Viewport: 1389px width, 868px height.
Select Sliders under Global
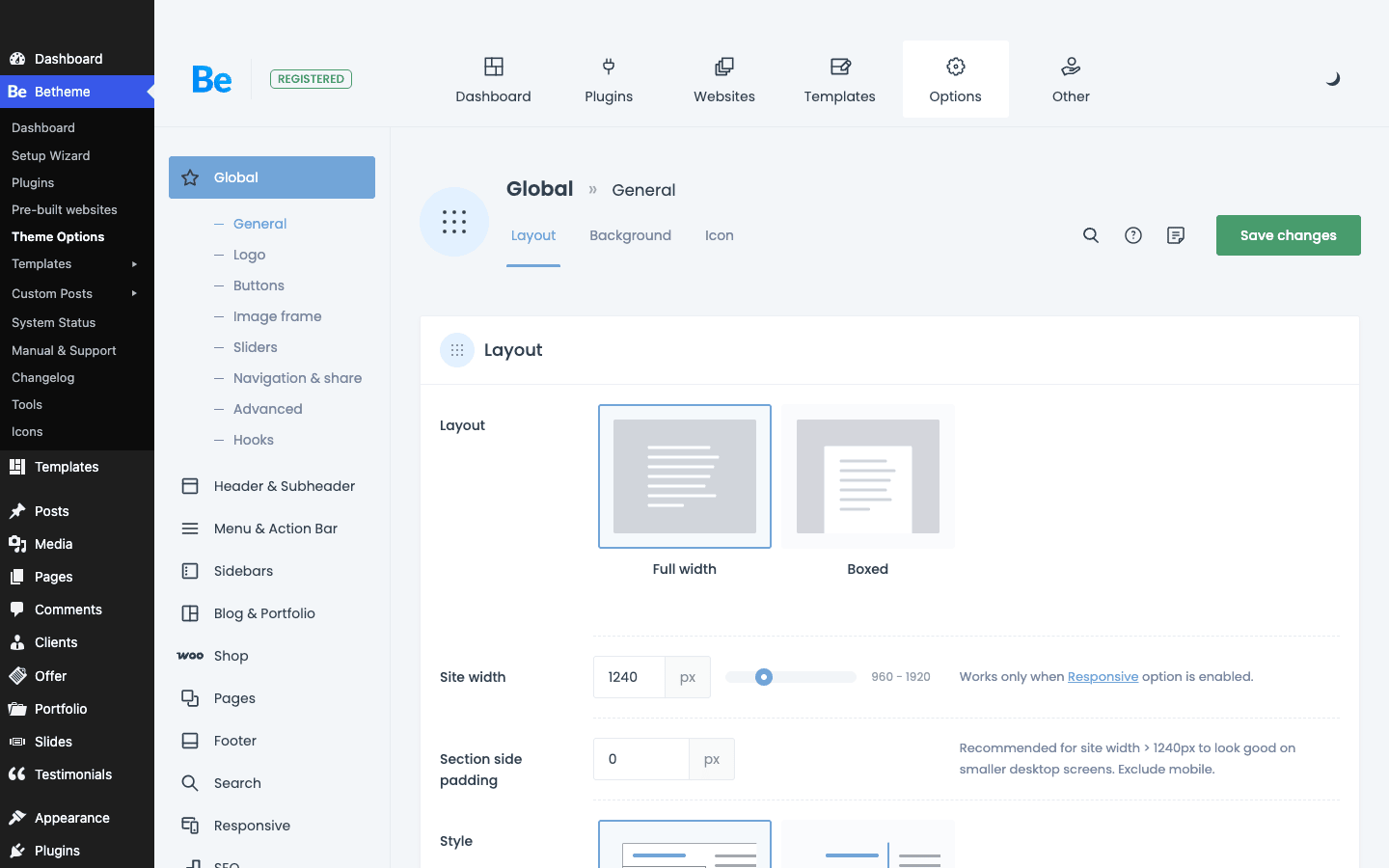[x=255, y=347]
